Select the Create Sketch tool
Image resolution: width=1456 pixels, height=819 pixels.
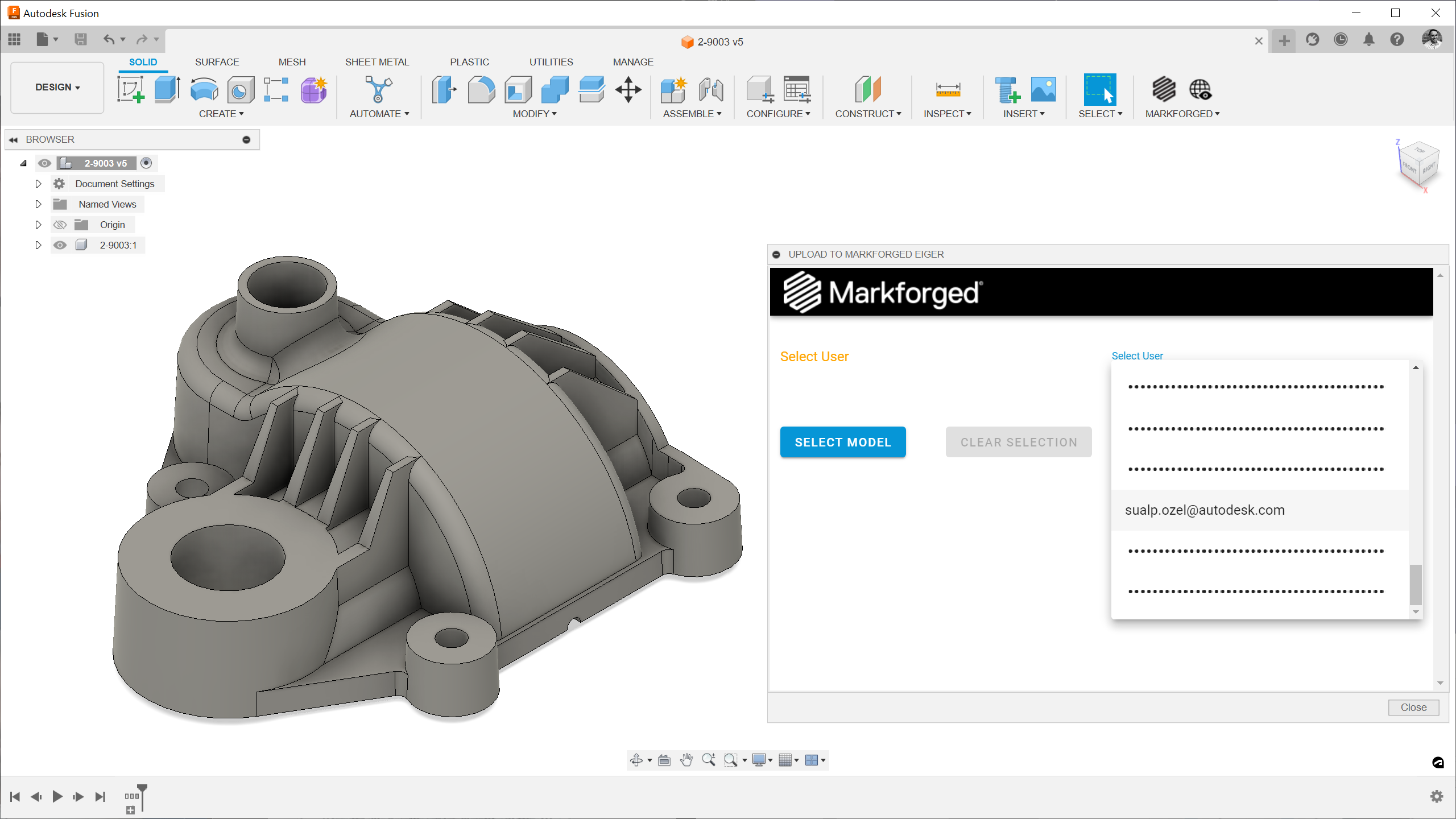[x=130, y=90]
